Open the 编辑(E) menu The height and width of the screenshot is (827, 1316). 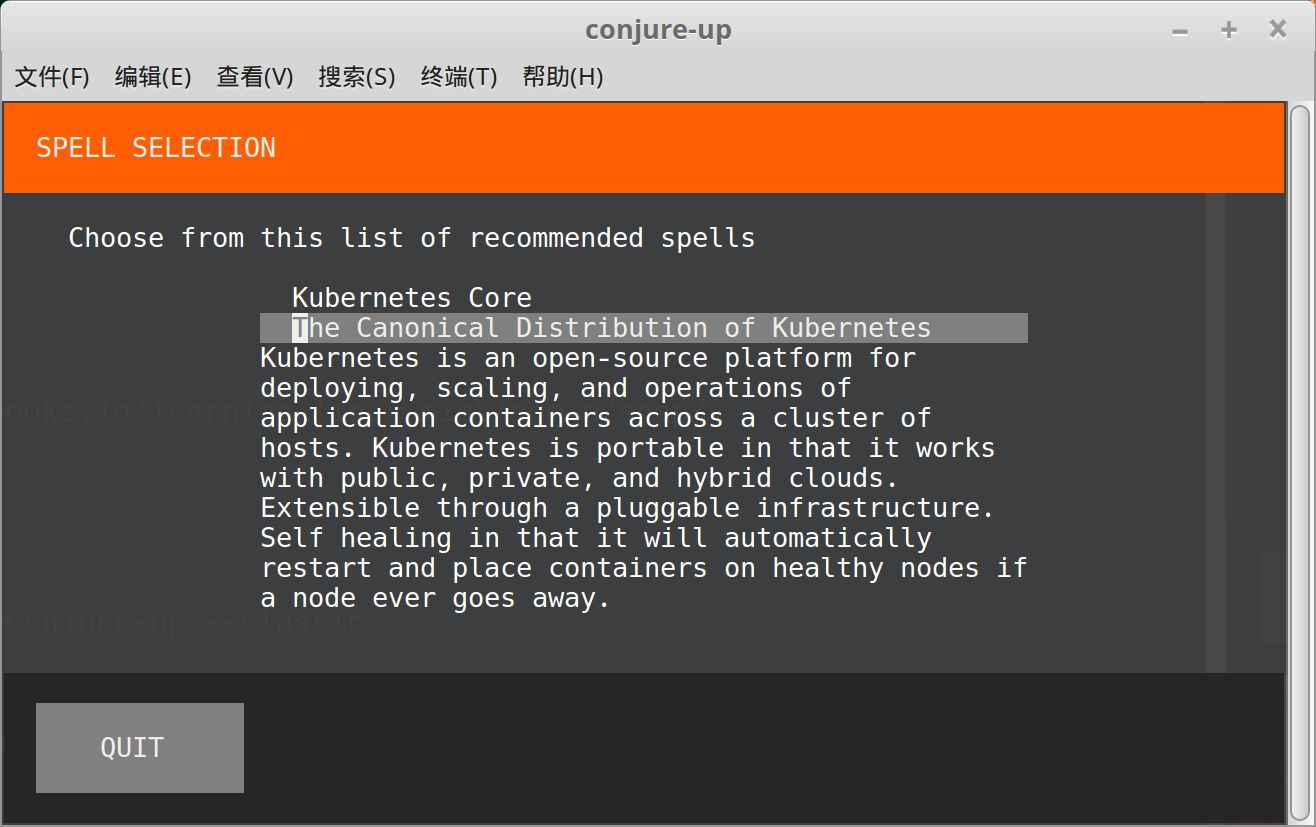coord(153,77)
